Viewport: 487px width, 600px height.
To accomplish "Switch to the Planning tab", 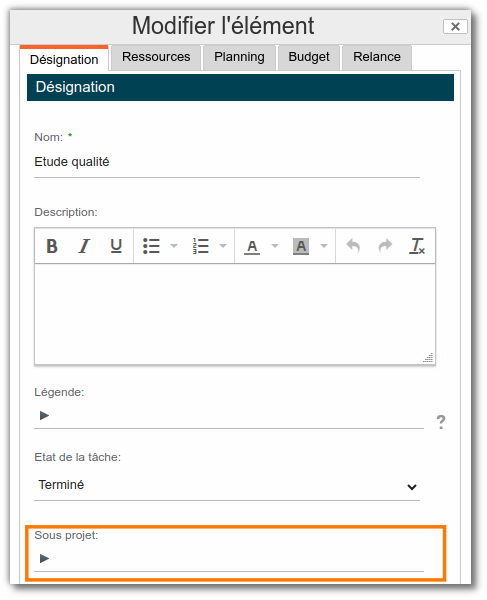I will coord(239,57).
